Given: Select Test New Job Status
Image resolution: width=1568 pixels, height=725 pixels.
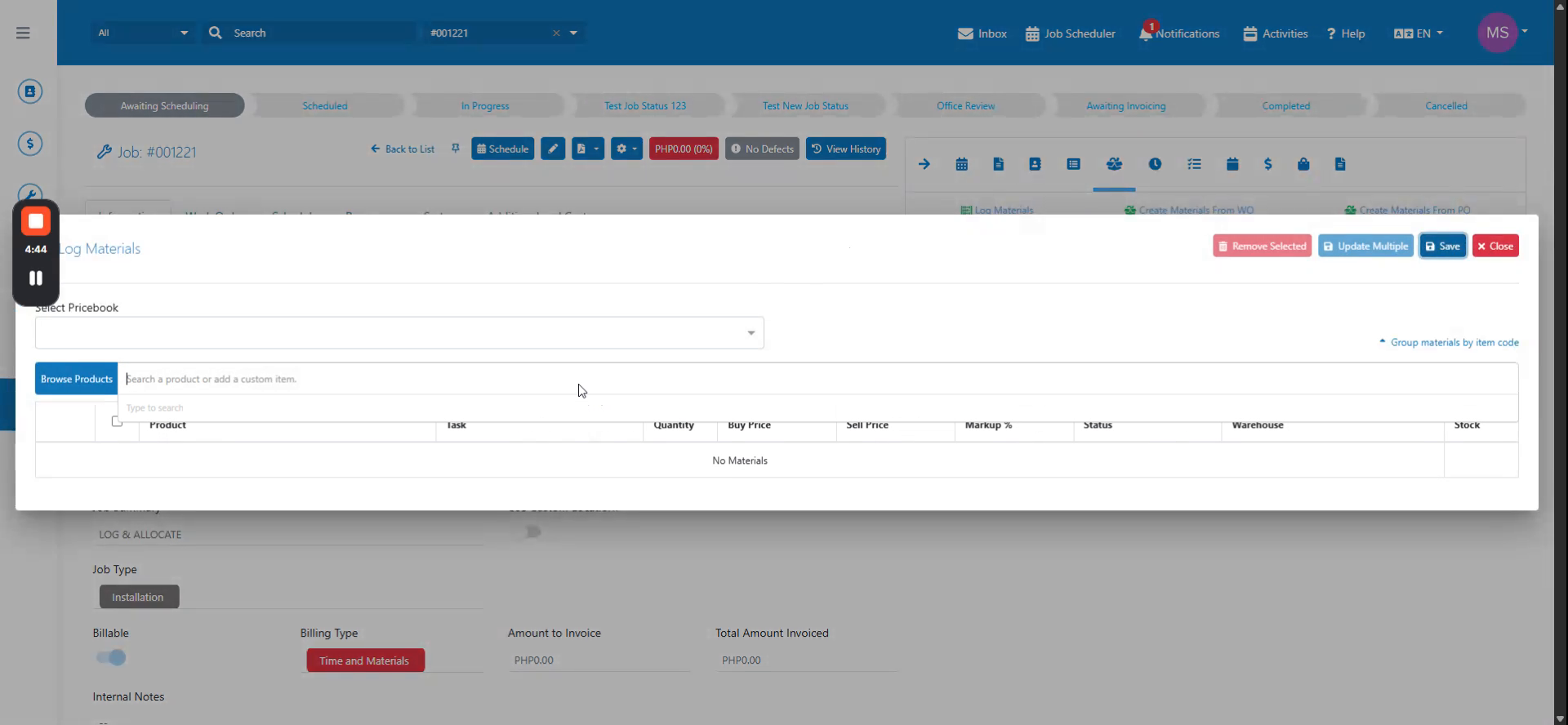Looking at the screenshot, I should [x=805, y=105].
